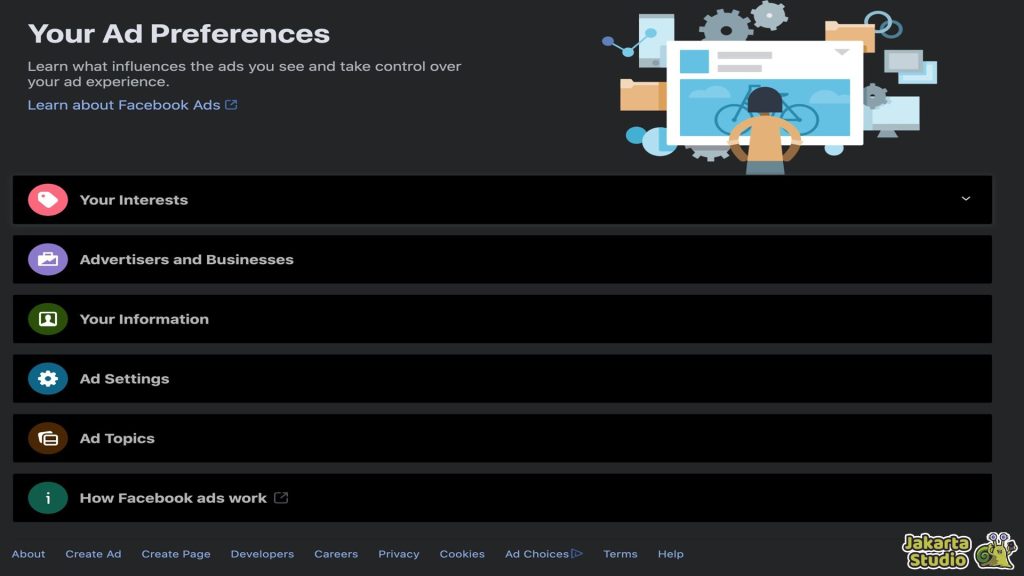This screenshot has height=576, width=1024.
Task: Open the How Facebook ads work link
Action: [173, 498]
